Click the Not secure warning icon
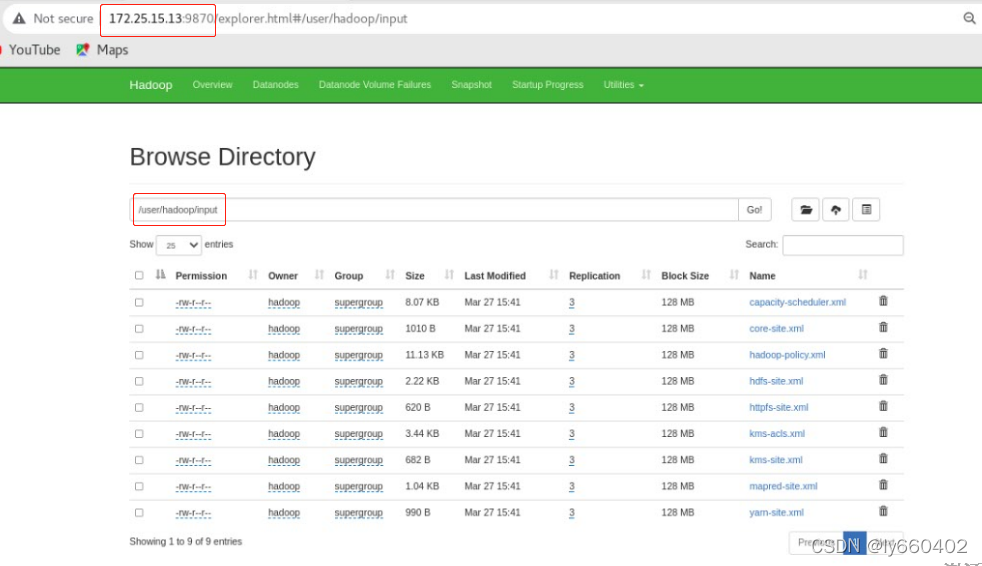 (x=19, y=19)
